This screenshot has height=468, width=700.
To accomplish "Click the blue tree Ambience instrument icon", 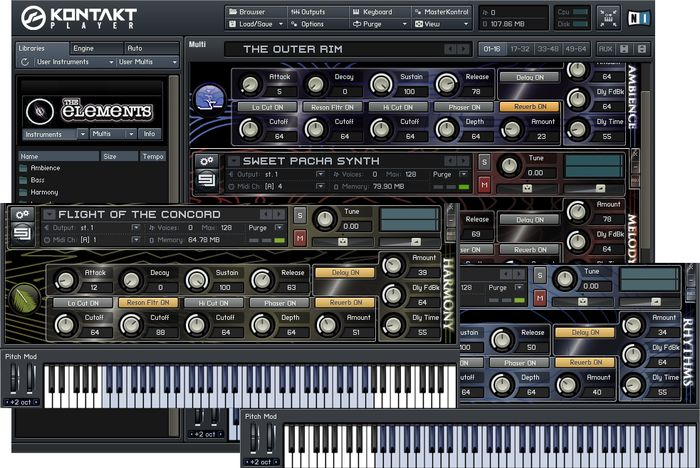I will pyautogui.click(x=211, y=97).
